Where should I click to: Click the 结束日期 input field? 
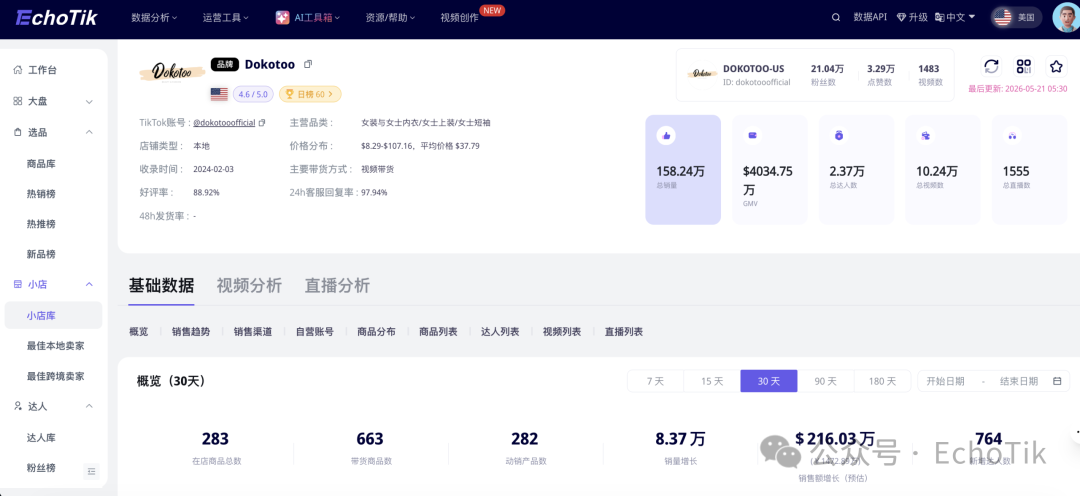pos(1019,381)
